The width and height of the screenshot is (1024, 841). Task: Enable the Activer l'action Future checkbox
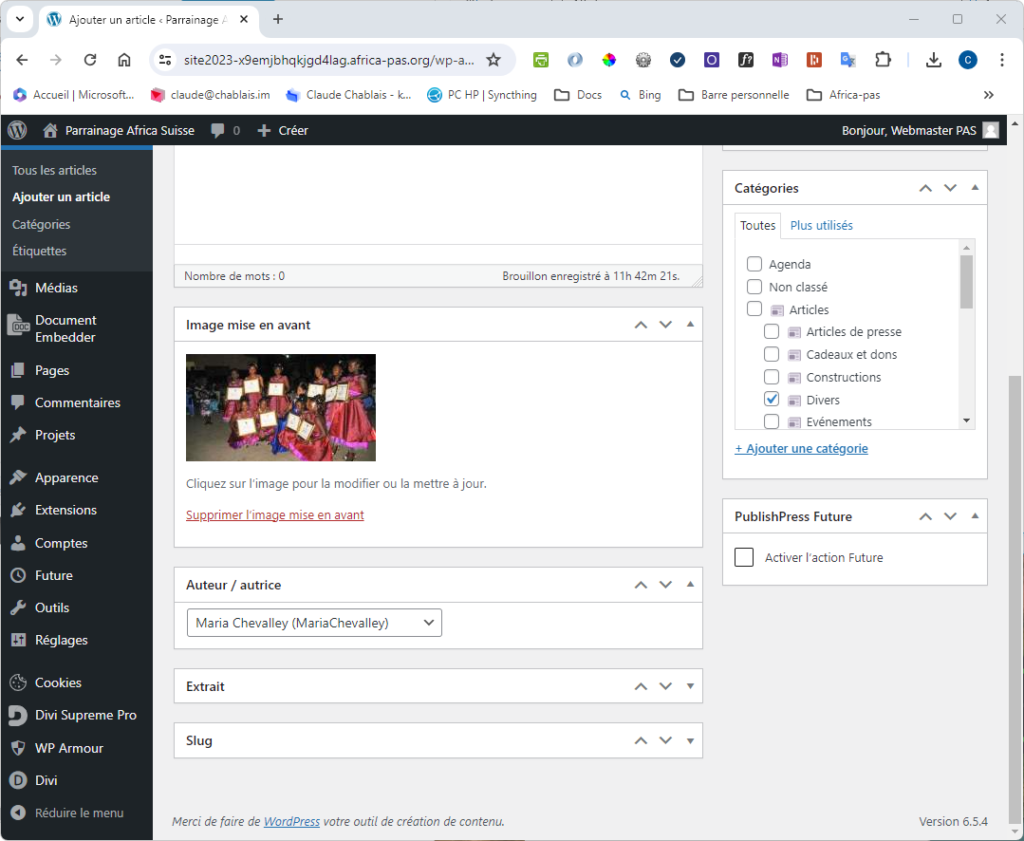pos(744,557)
